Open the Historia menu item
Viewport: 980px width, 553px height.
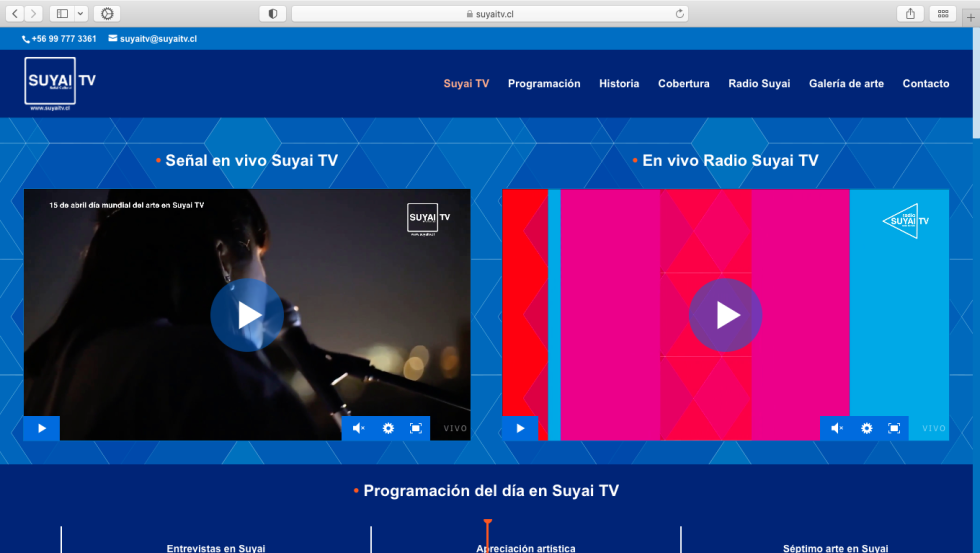pos(619,84)
